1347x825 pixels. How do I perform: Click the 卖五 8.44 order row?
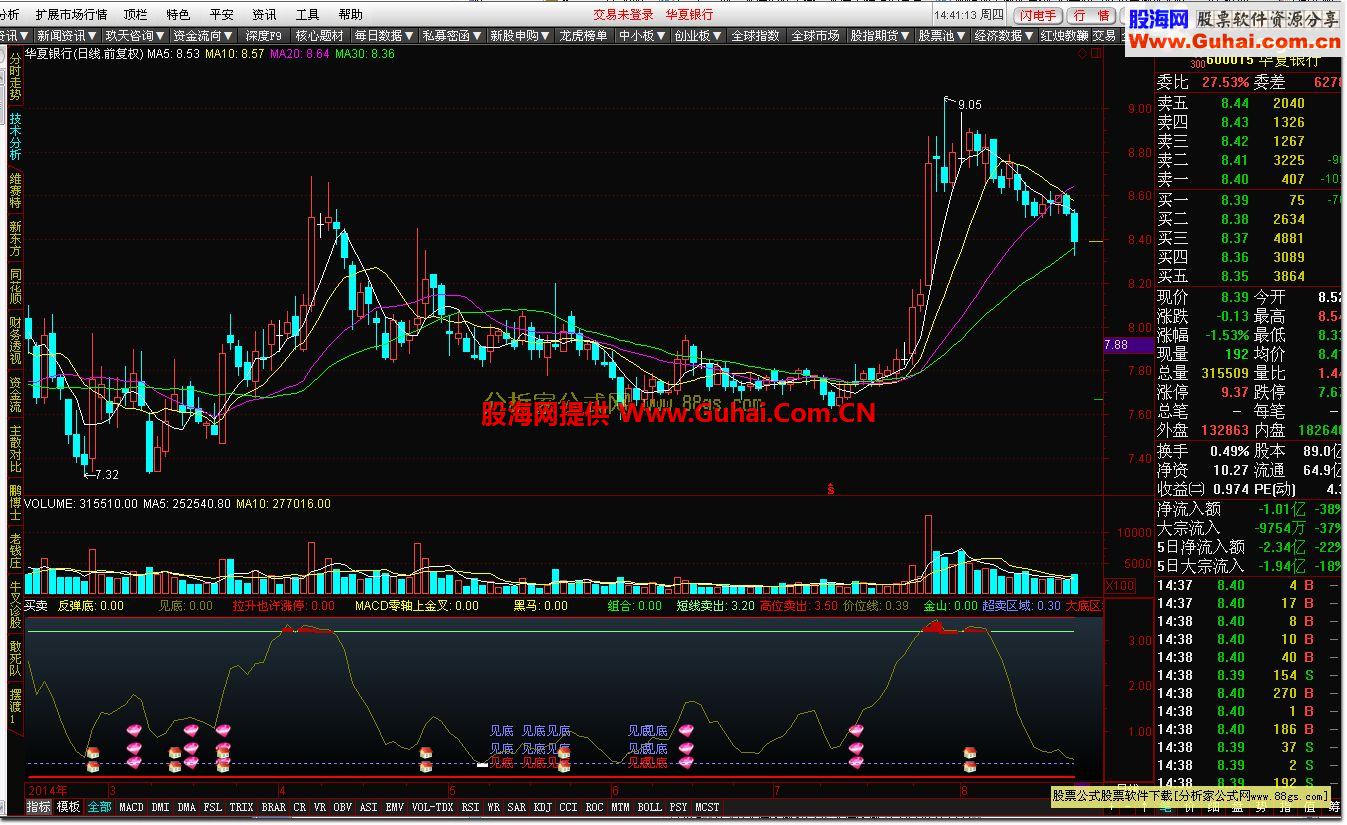(x=1250, y=103)
